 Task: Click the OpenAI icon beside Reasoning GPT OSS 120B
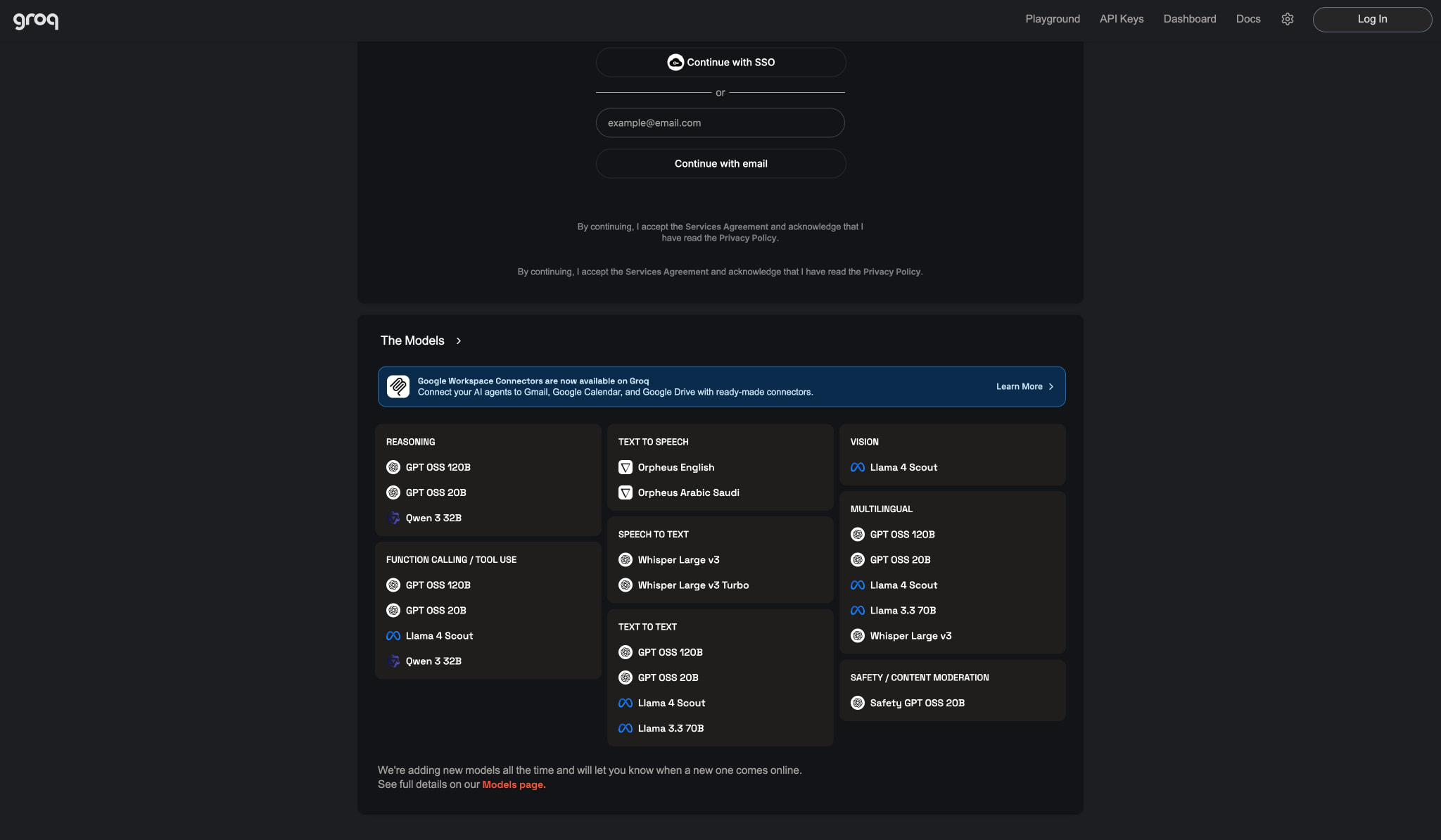point(393,467)
